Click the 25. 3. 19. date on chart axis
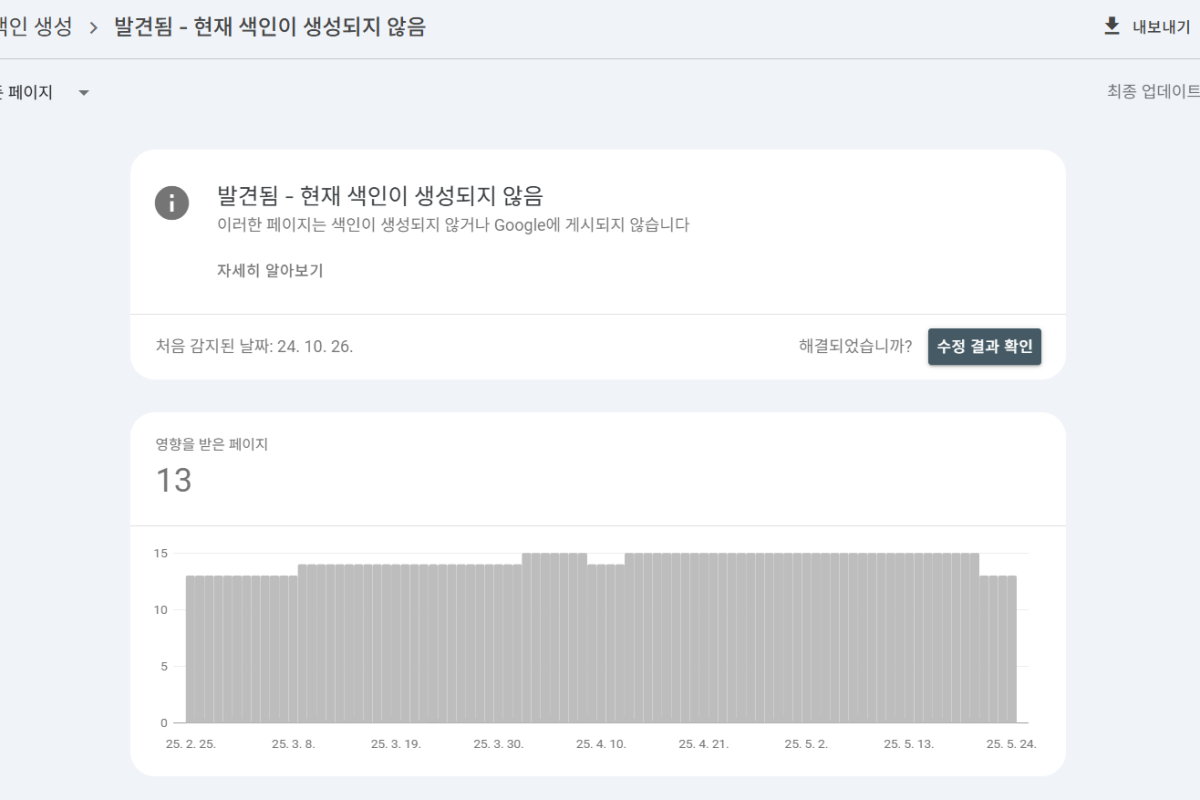 pyautogui.click(x=396, y=744)
